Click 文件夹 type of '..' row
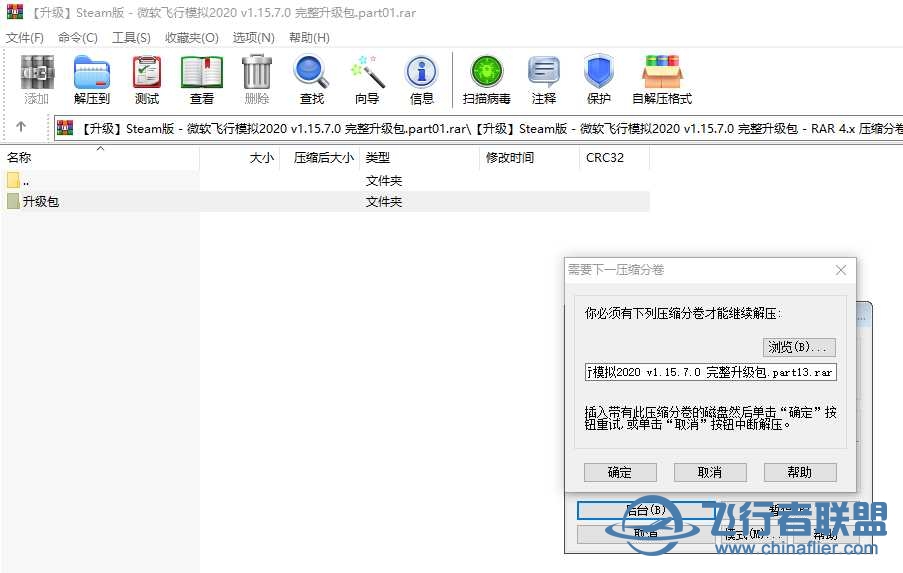The image size is (903, 573). [x=384, y=181]
